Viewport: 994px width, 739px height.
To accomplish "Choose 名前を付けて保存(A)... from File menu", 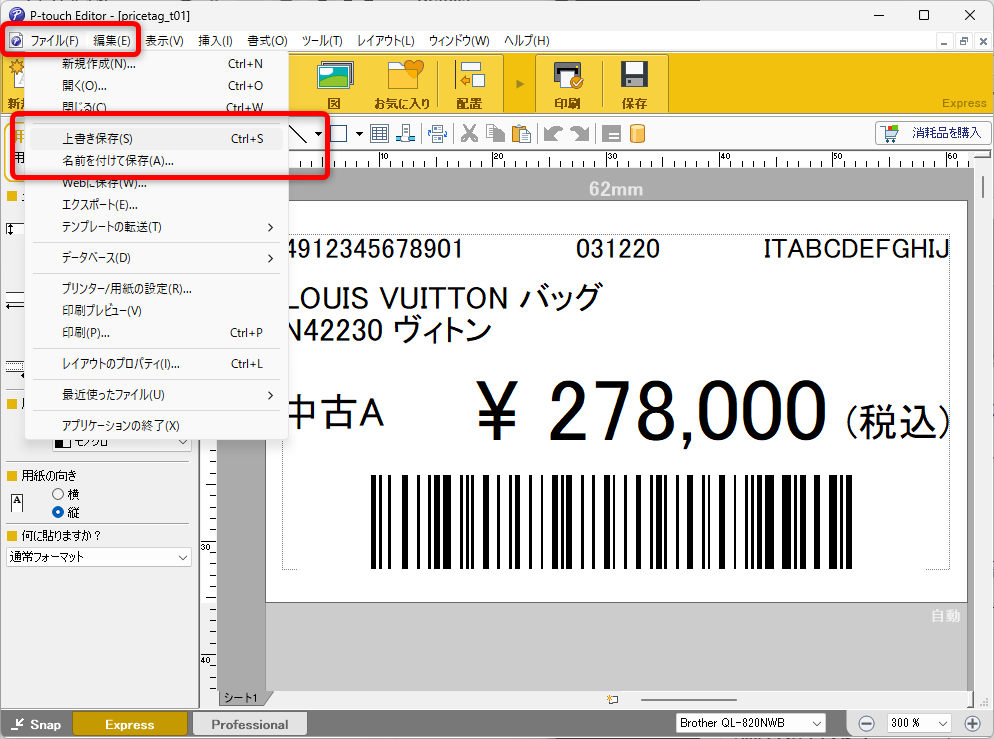I will [x=118, y=160].
